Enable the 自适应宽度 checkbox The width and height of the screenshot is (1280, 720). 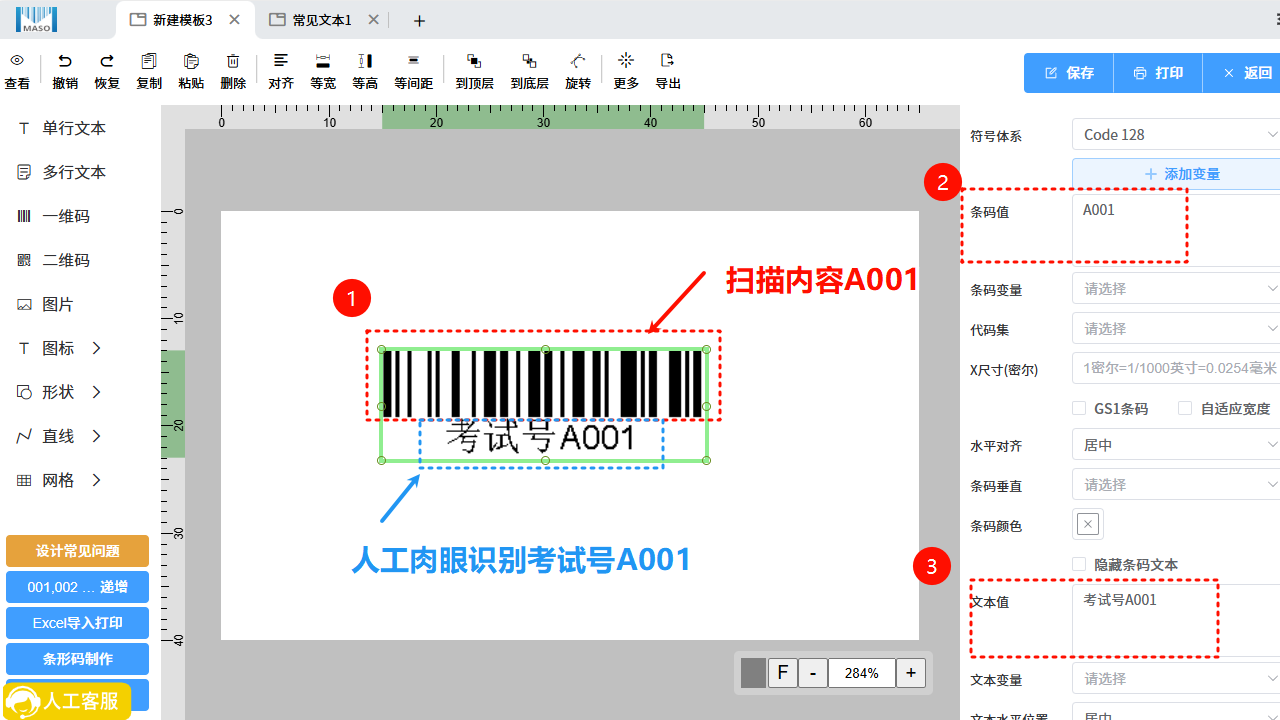pos(1185,408)
